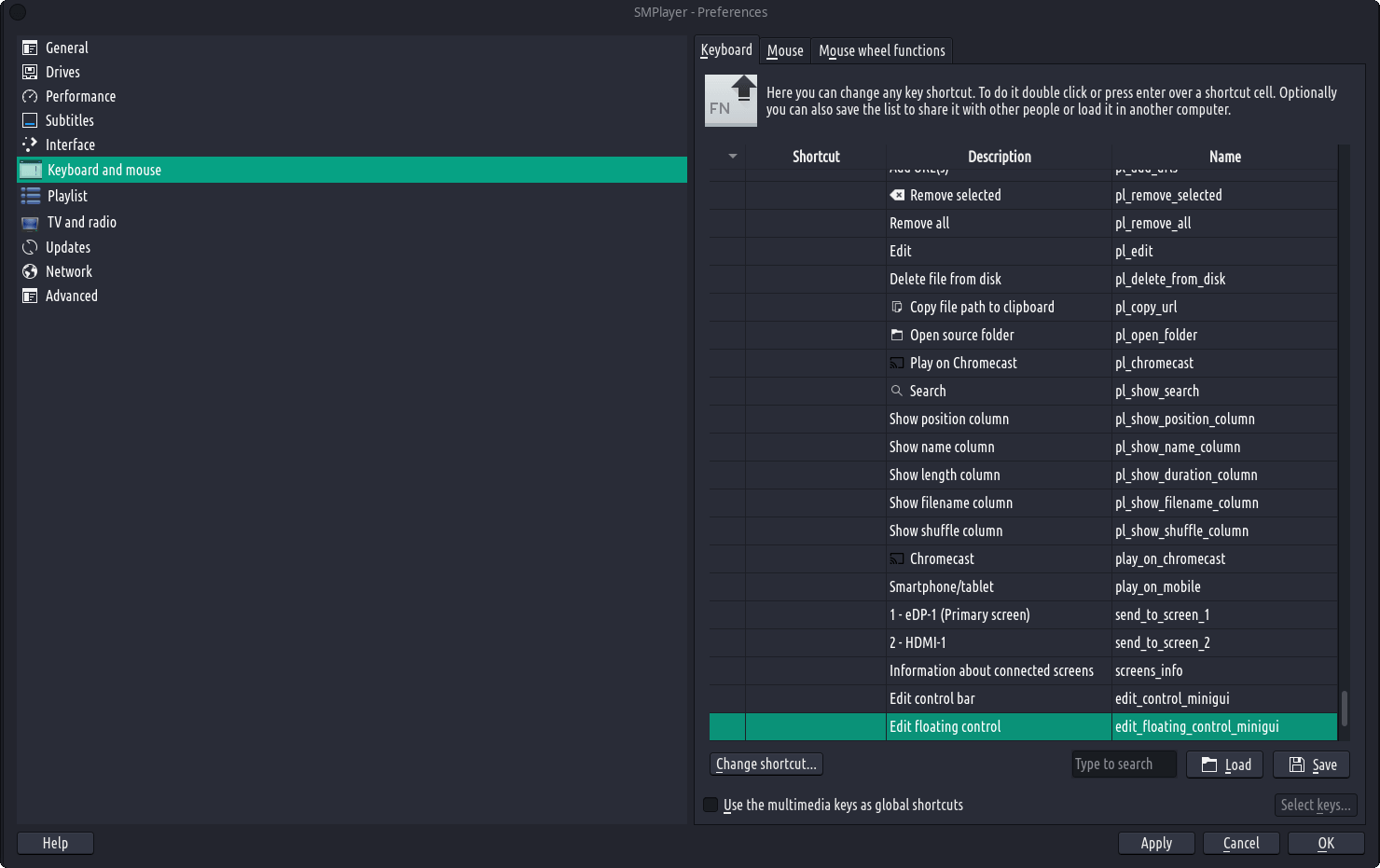Click the Open source folder icon
Viewport: 1380px width, 868px height.
click(x=897, y=335)
